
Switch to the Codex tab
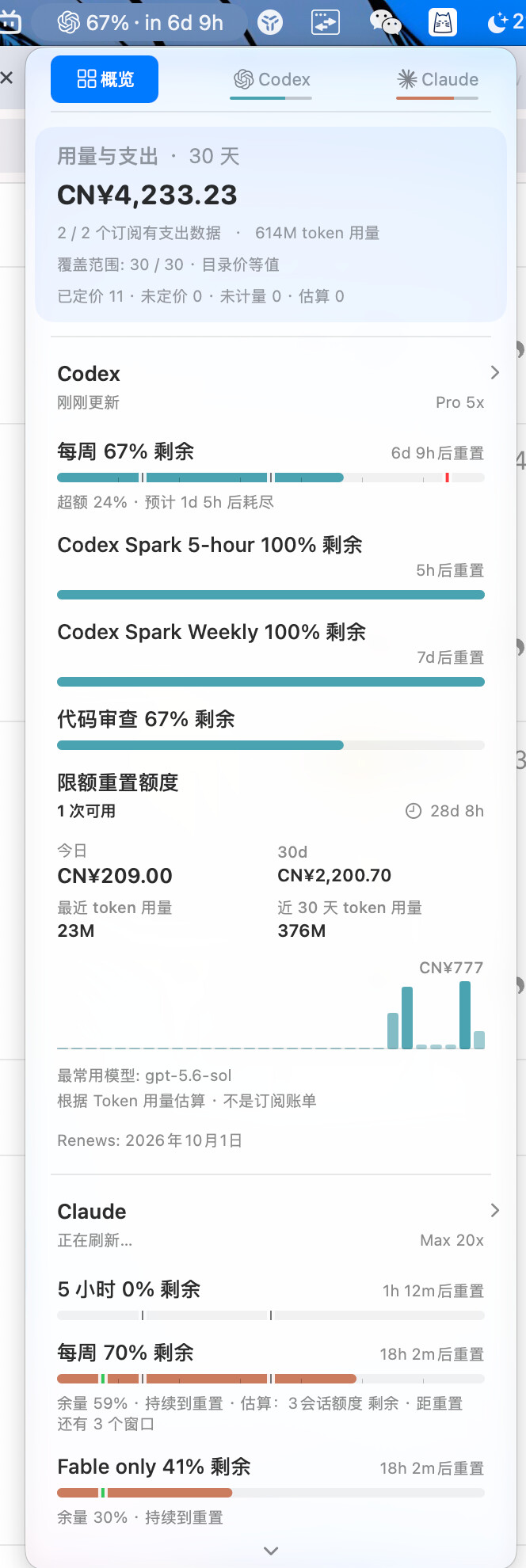[x=271, y=80]
